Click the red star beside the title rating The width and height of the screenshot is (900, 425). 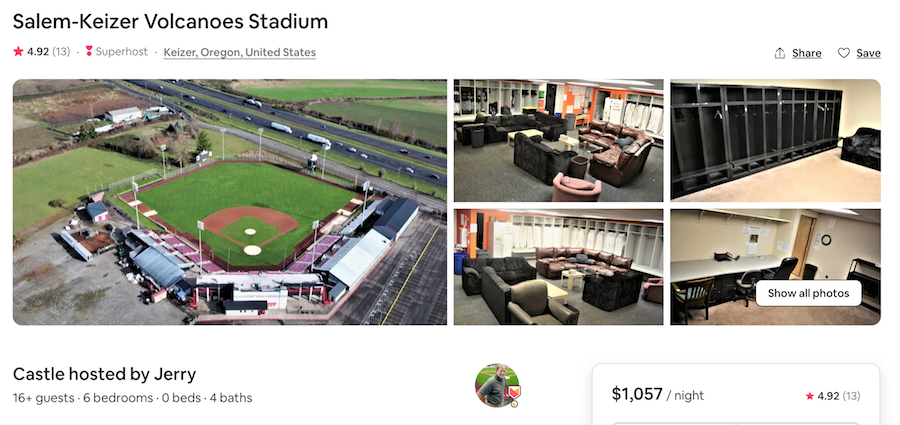(17, 52)
